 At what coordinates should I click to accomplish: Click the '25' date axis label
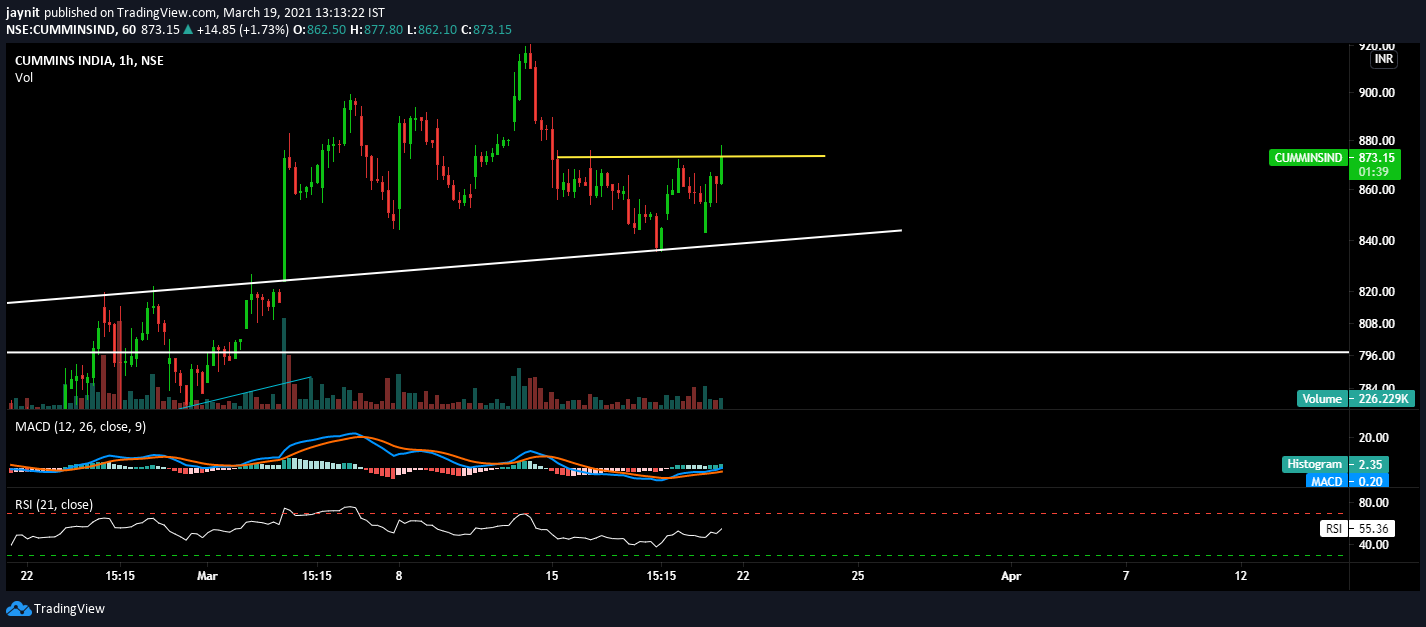tap(858, 576)
